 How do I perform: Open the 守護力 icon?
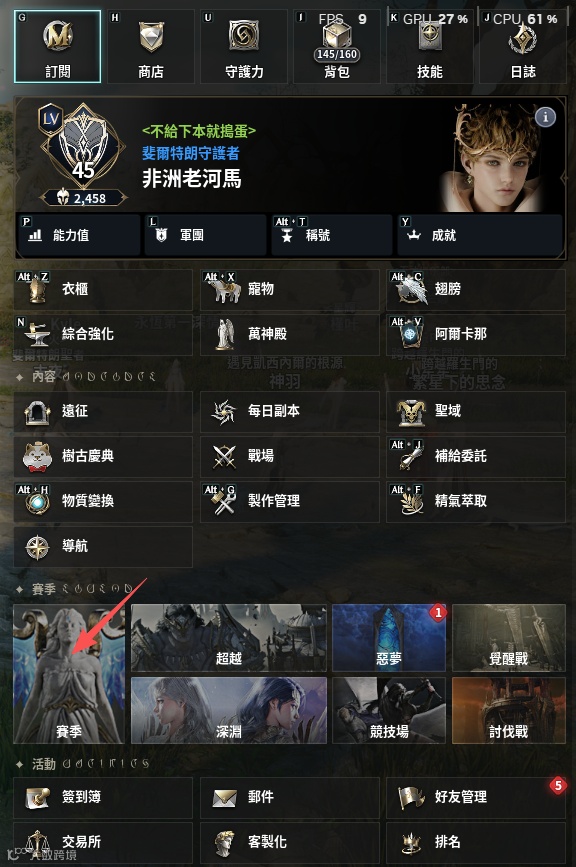click(x=244, y=35)
